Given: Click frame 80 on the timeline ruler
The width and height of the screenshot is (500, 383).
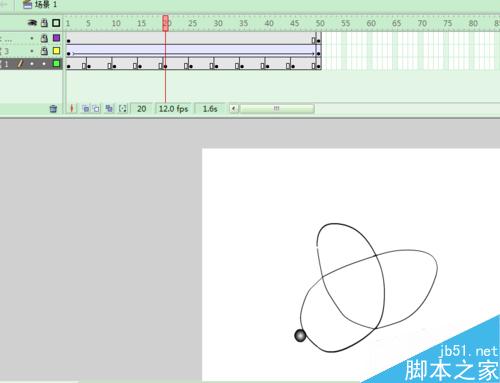Looking at the screenshot, I should tap(473, 23).
